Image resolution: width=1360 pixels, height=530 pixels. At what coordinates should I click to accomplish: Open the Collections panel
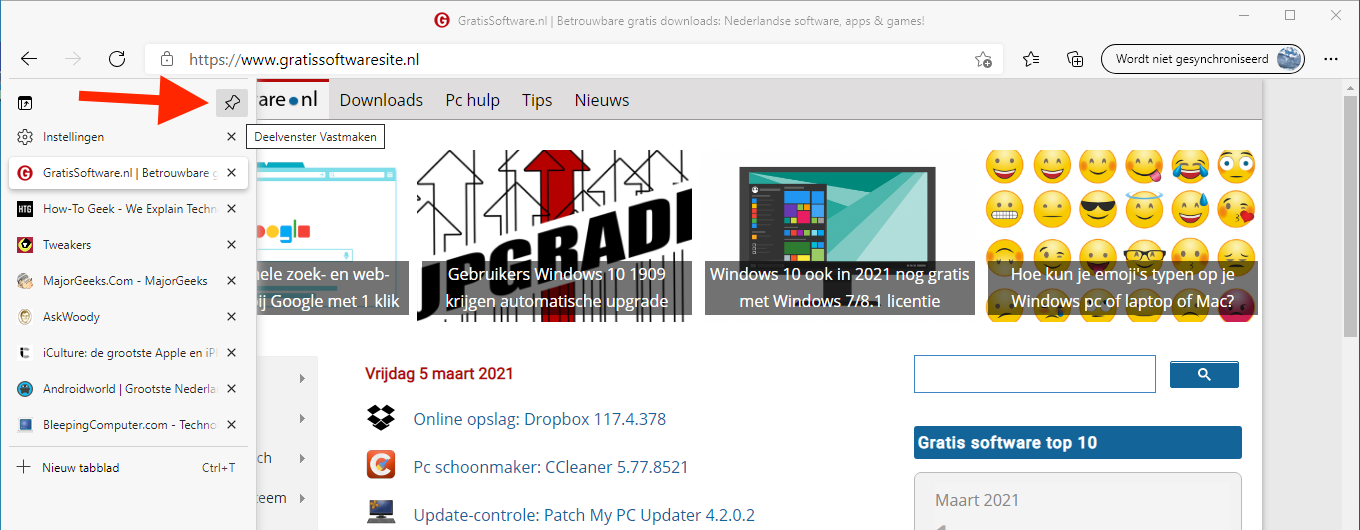pos(1075,59)
